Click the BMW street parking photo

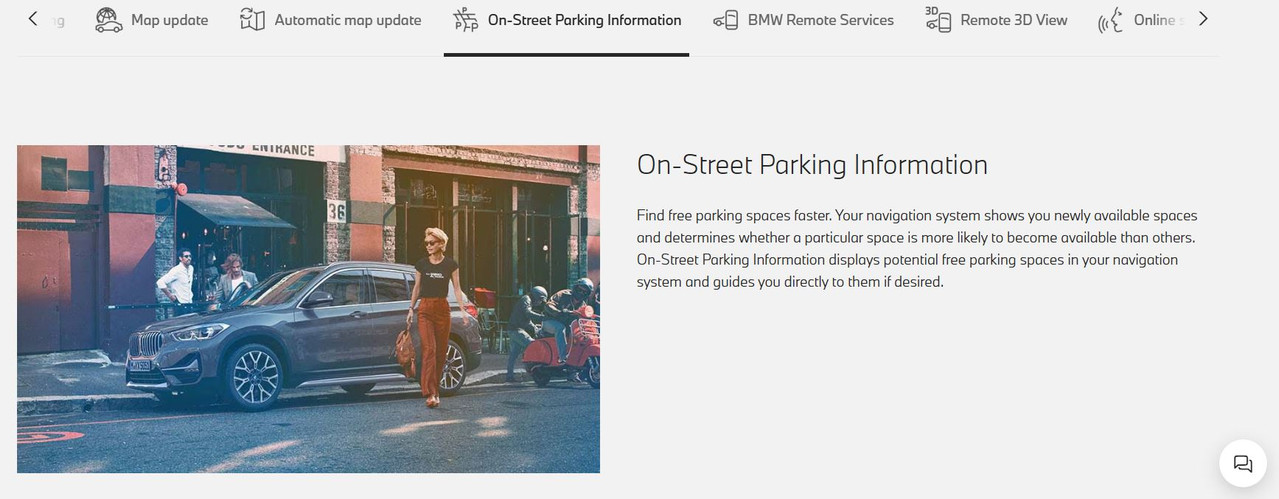point(308,309)
